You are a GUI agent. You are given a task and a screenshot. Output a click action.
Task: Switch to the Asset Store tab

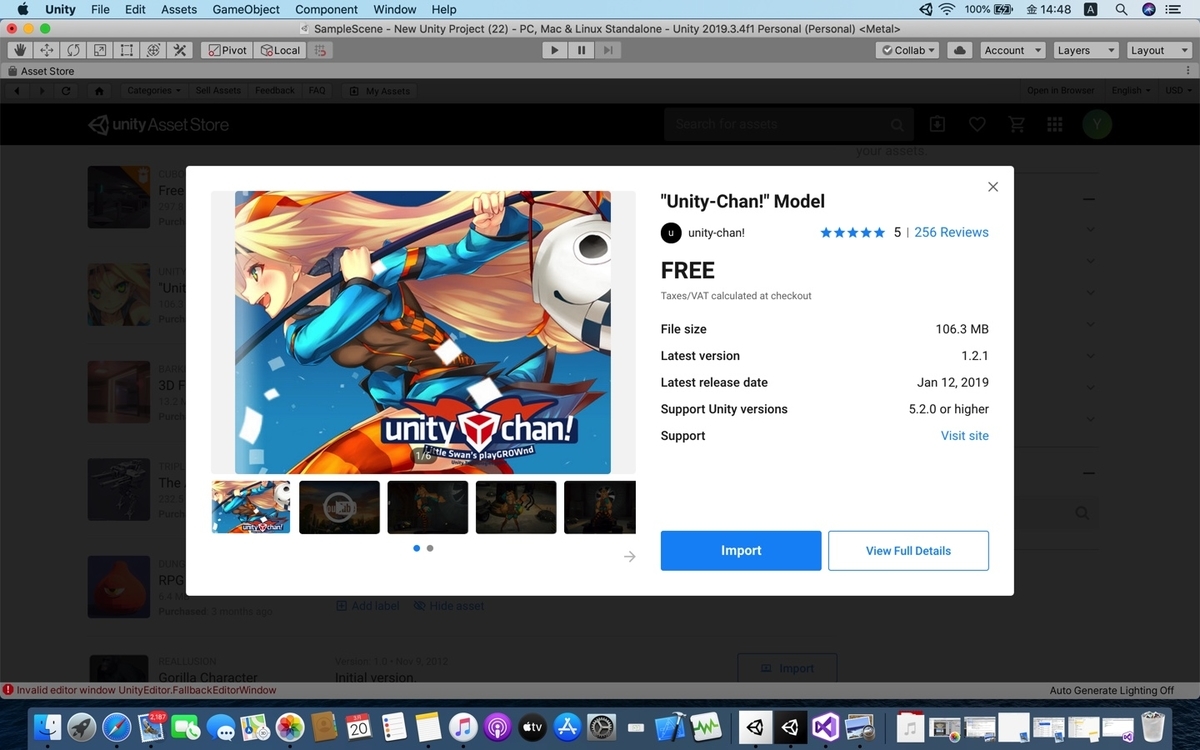tap(41, 71)
